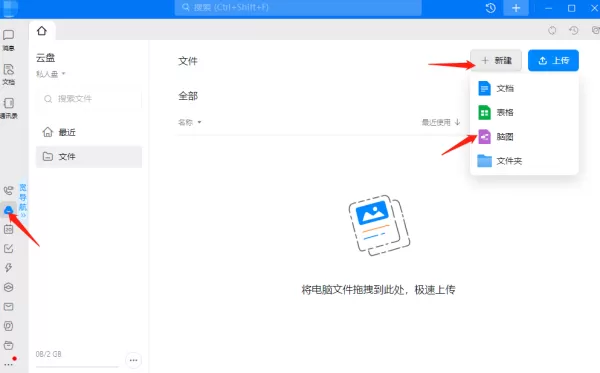This screenshot has width=600, height=373.
Task: Expand the 私人盘 drive dropdown
Action: click(x=51, y=73)
